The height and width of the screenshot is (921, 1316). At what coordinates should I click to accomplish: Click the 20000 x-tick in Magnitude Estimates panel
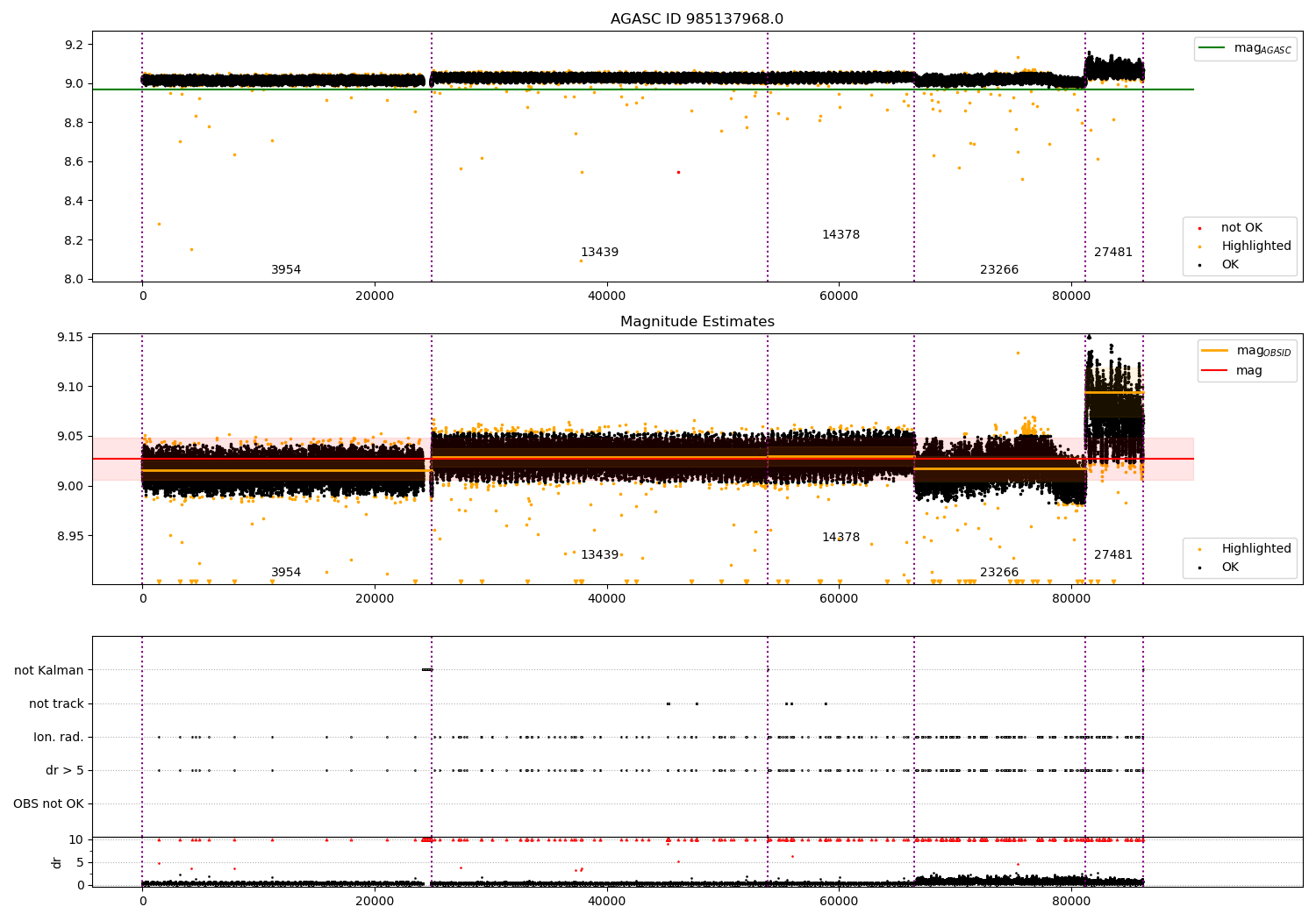tap(375, 599)
